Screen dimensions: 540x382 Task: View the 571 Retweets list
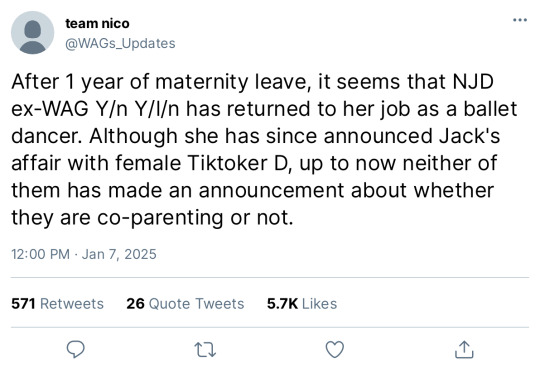tap(57, 303)
